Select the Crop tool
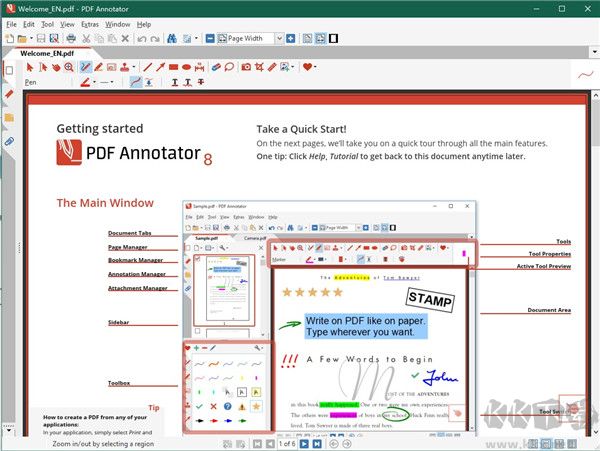Screen dimensions: 600x451 (x=259, y=67)
